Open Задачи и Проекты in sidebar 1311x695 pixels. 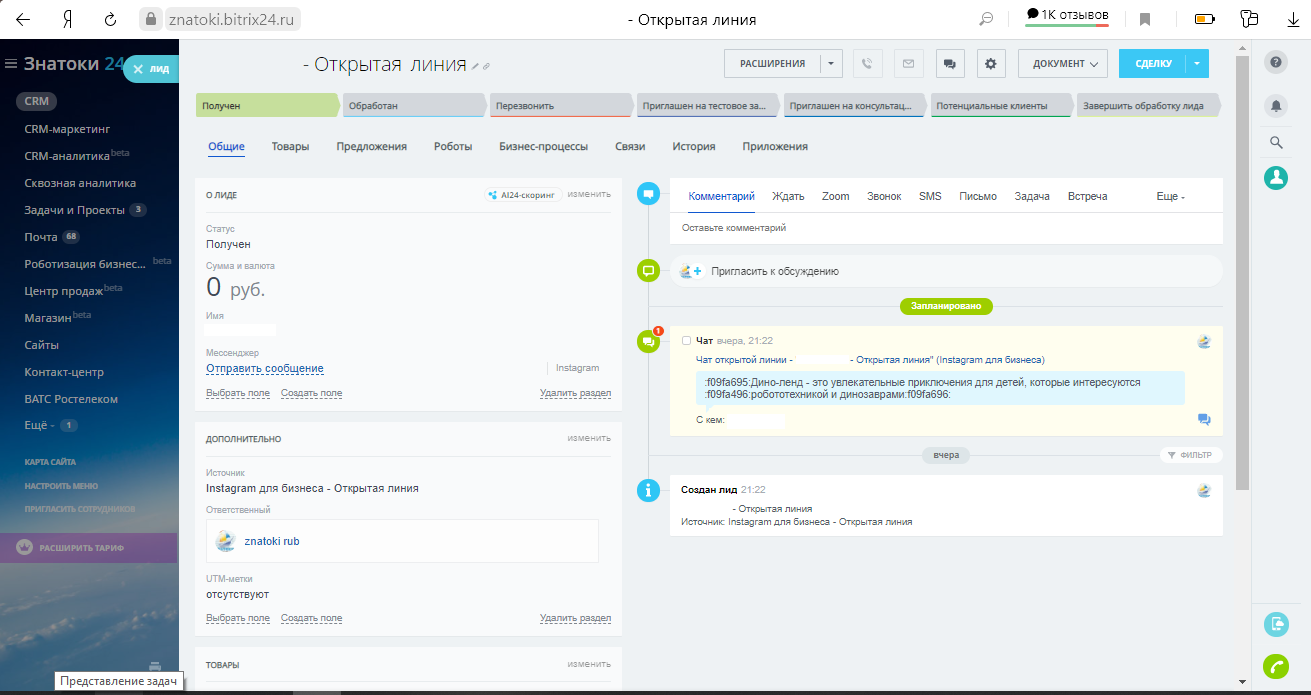click(x=75, y=210)
